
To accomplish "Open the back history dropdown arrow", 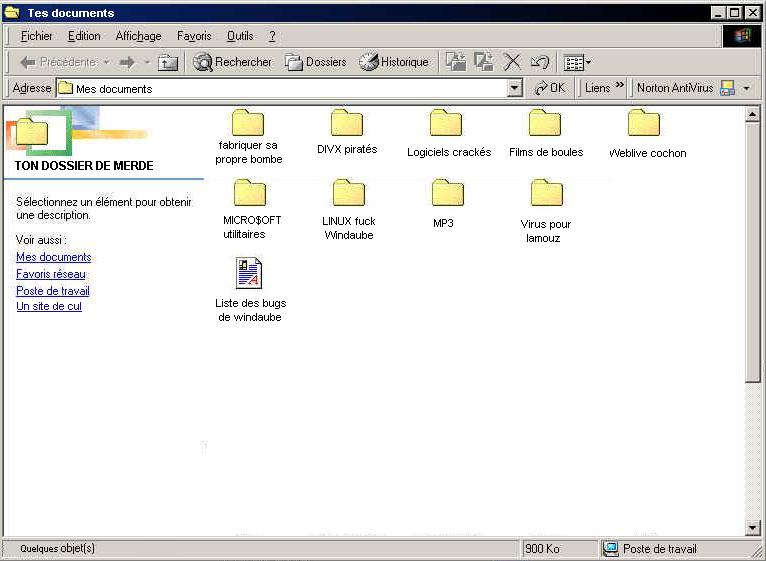I will 106,62.
